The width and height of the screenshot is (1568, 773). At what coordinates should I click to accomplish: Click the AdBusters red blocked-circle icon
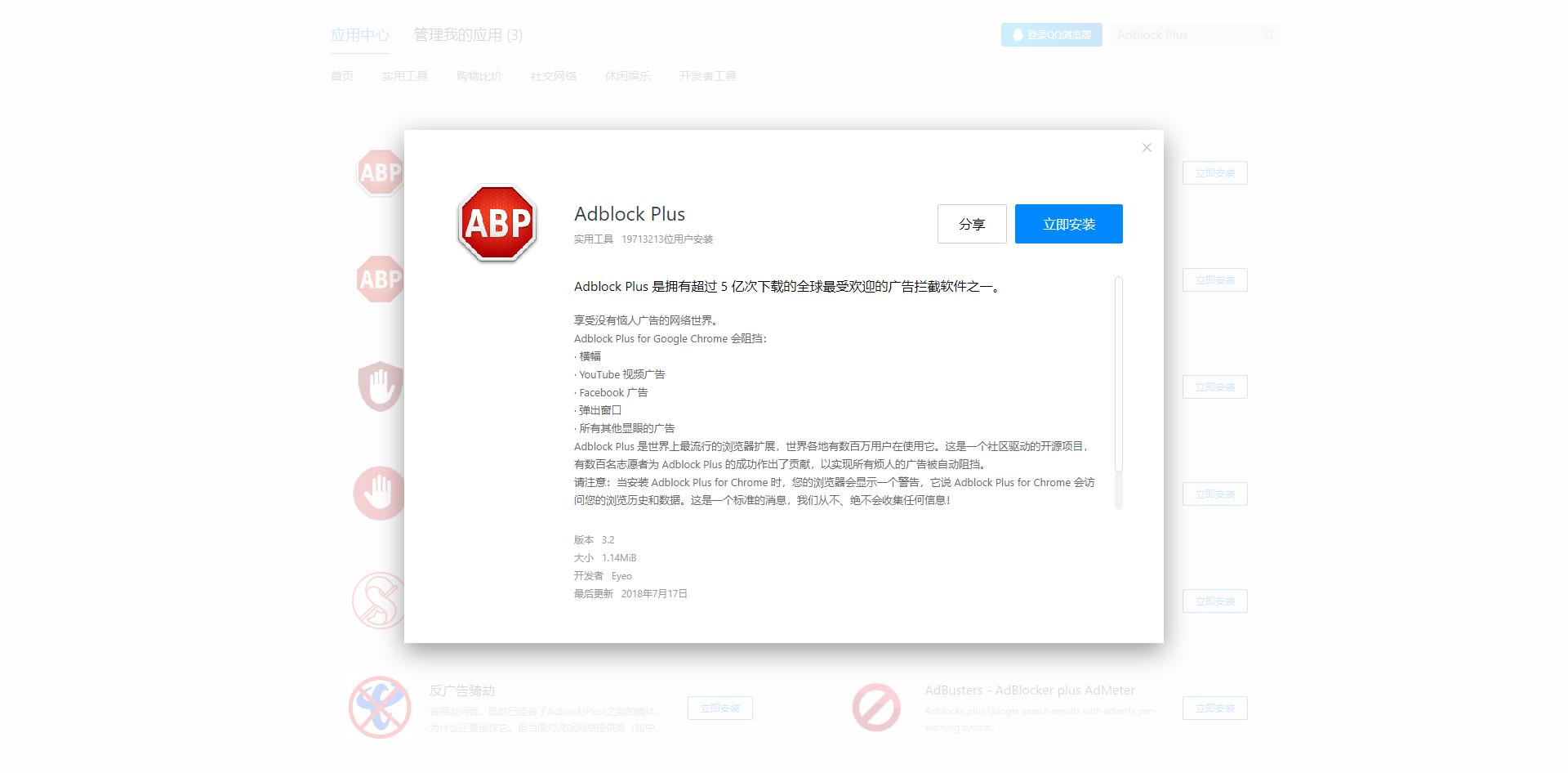pos(876,708)
